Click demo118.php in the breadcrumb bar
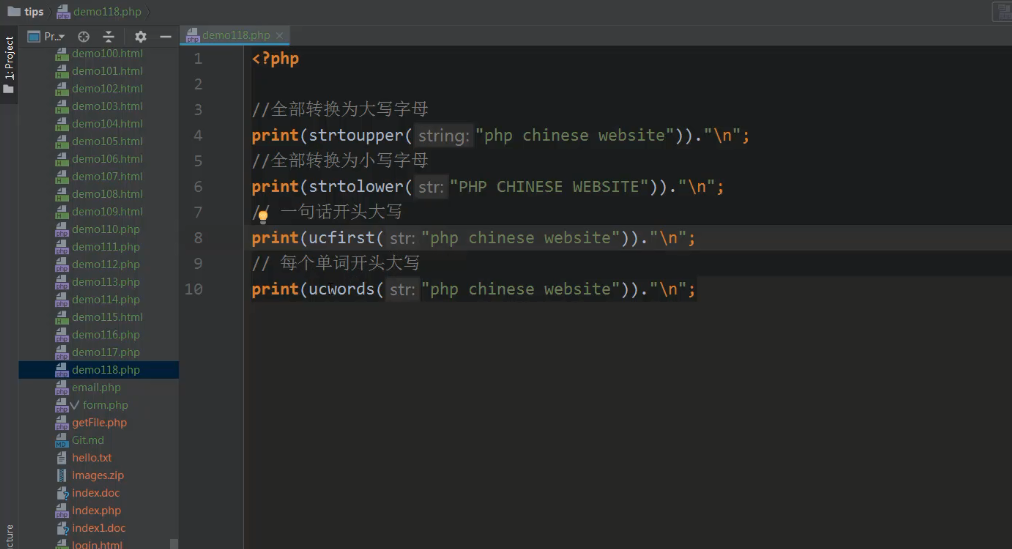 click(x=106, y=11)
